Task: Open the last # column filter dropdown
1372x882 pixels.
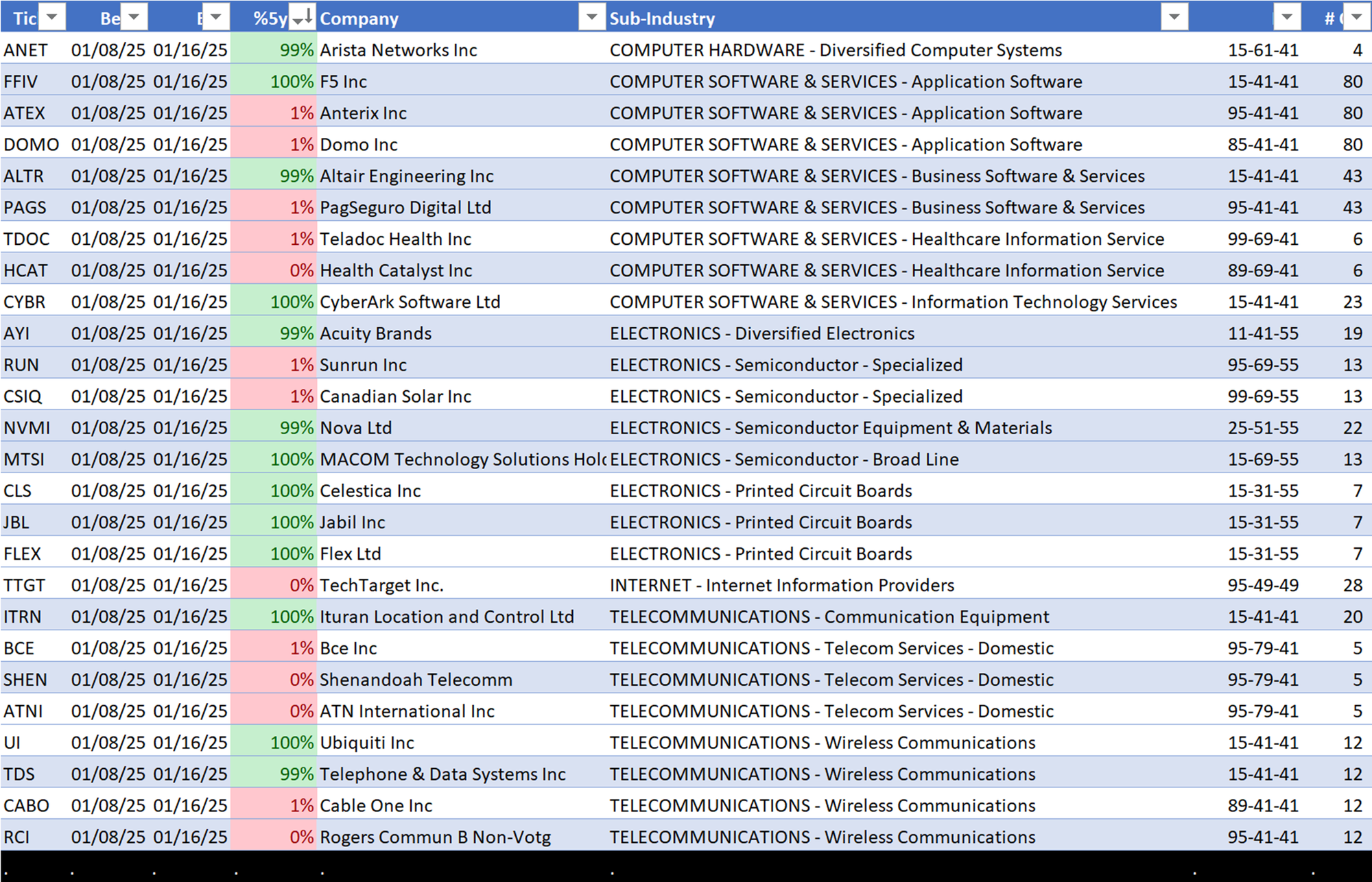Action: point(1356,18)
